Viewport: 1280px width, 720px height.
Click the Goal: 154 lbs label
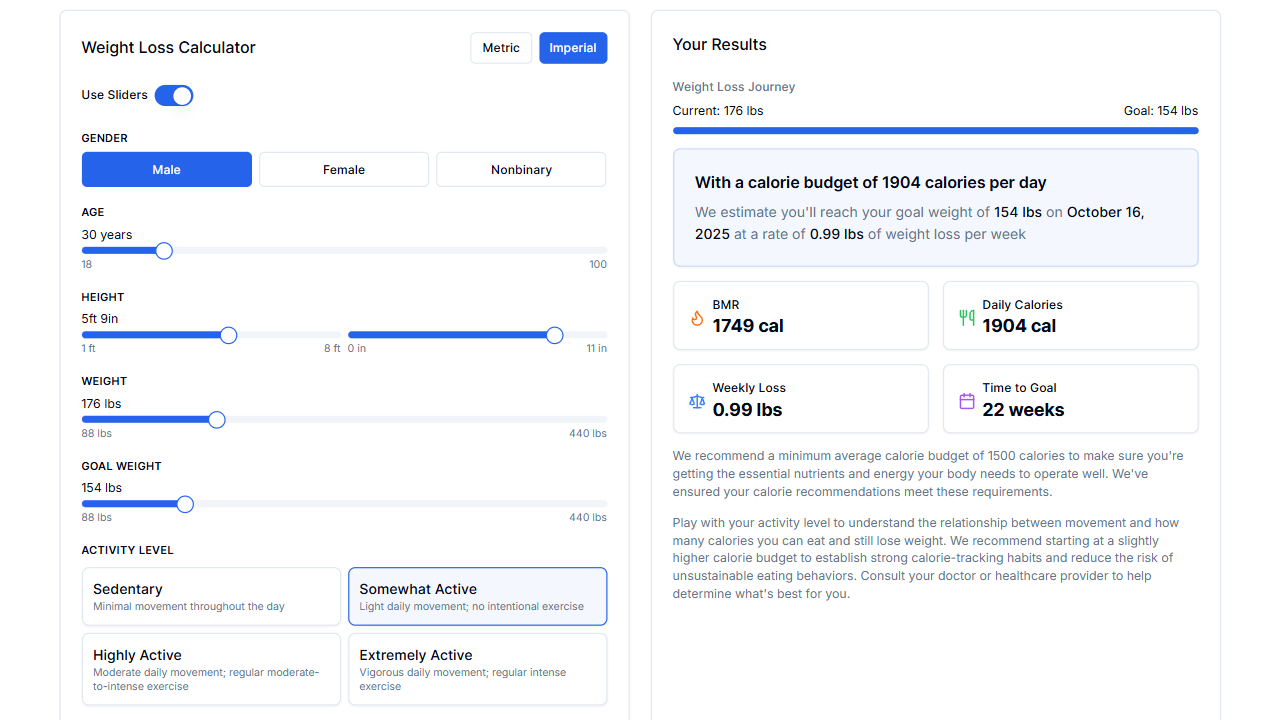(1161, 111)
